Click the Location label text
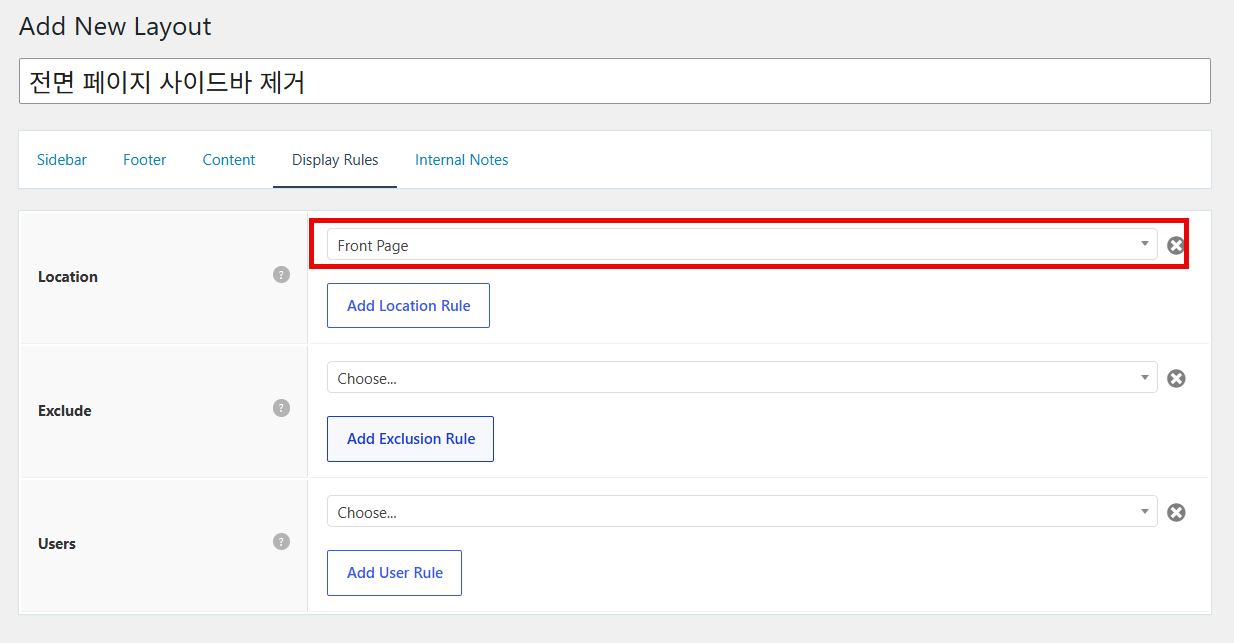 click(68, 277)
